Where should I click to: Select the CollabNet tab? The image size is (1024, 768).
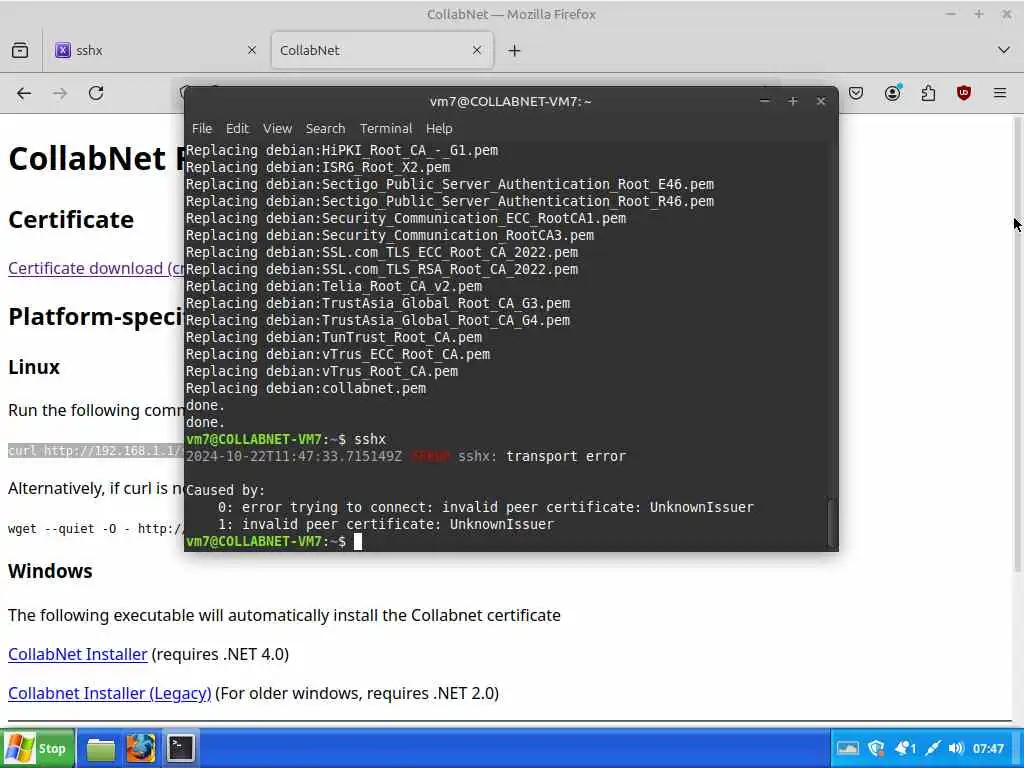(x=382, y=50)
